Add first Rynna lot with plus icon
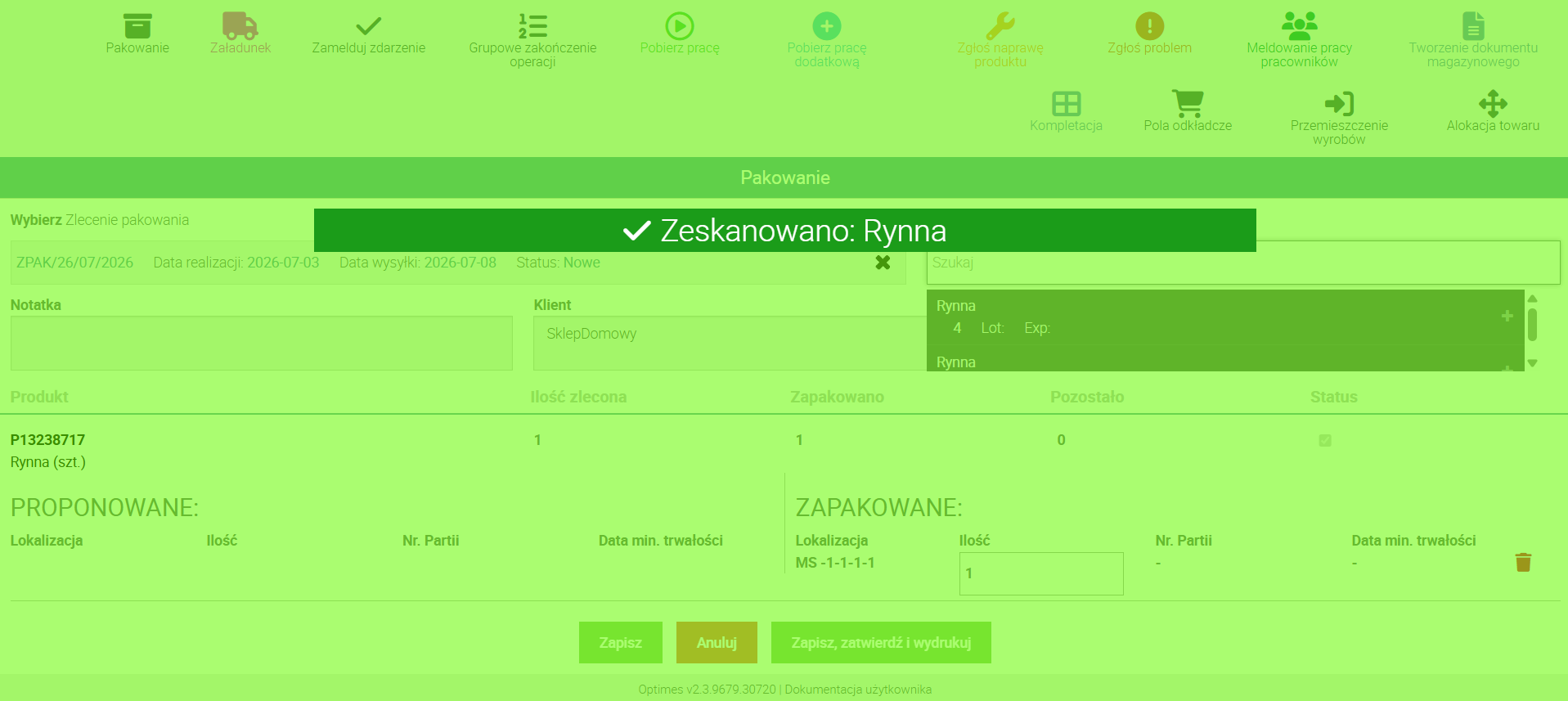This screenshot has height=701, width=1568. 1507,316
